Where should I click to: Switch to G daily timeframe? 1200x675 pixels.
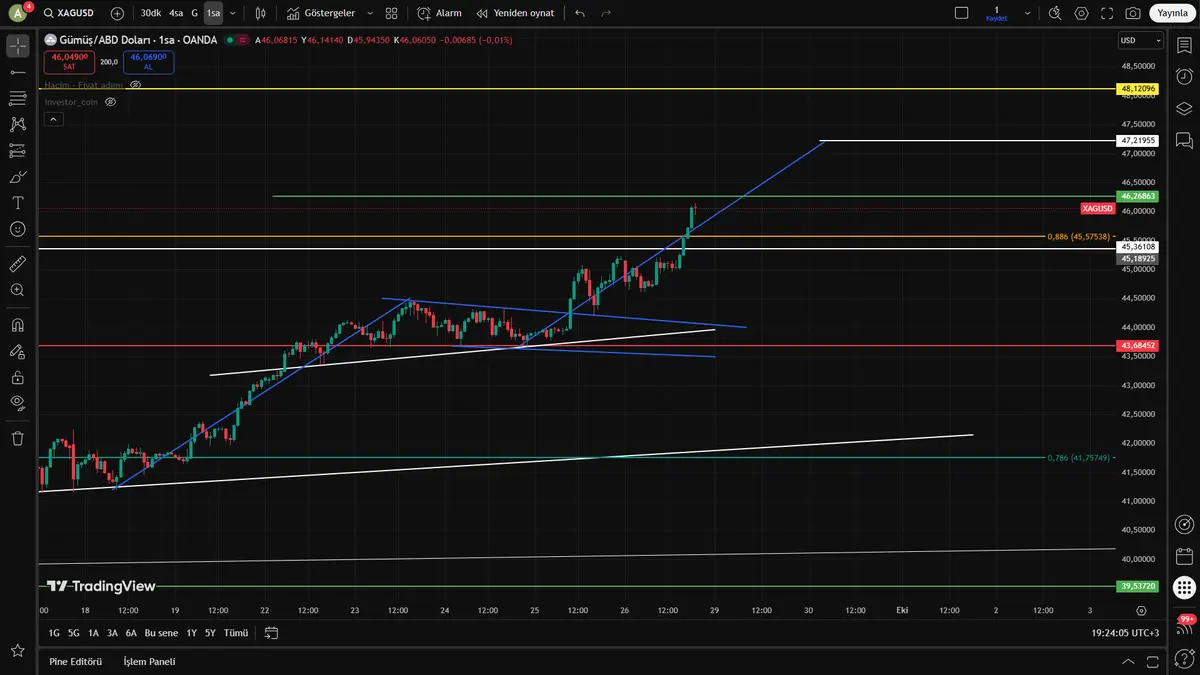click(195, 13)
